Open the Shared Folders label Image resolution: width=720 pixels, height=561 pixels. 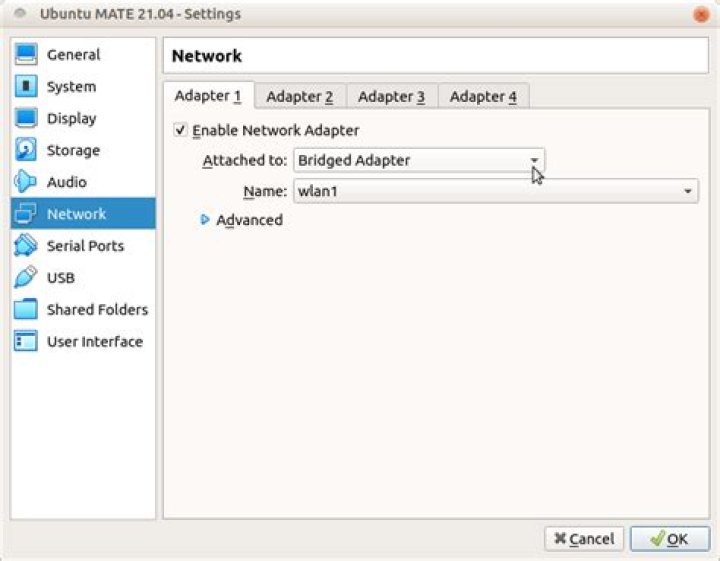pos(97,309)
